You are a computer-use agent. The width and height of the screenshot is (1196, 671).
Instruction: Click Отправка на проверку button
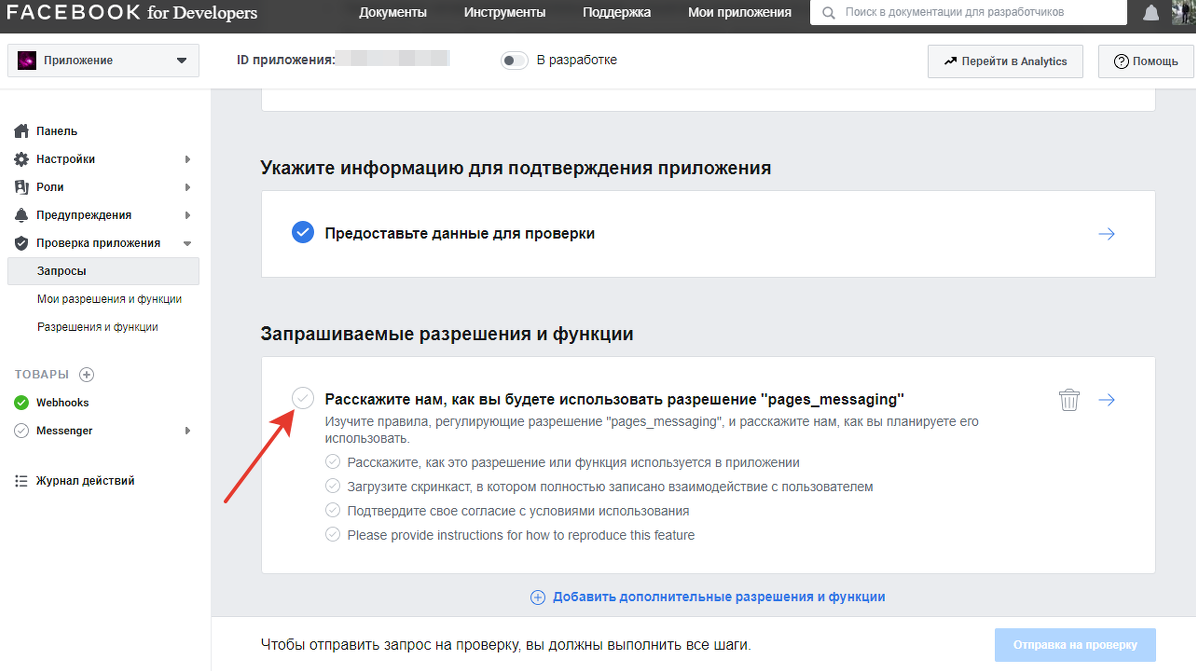pyautogui.click(x=1075, y=645)
